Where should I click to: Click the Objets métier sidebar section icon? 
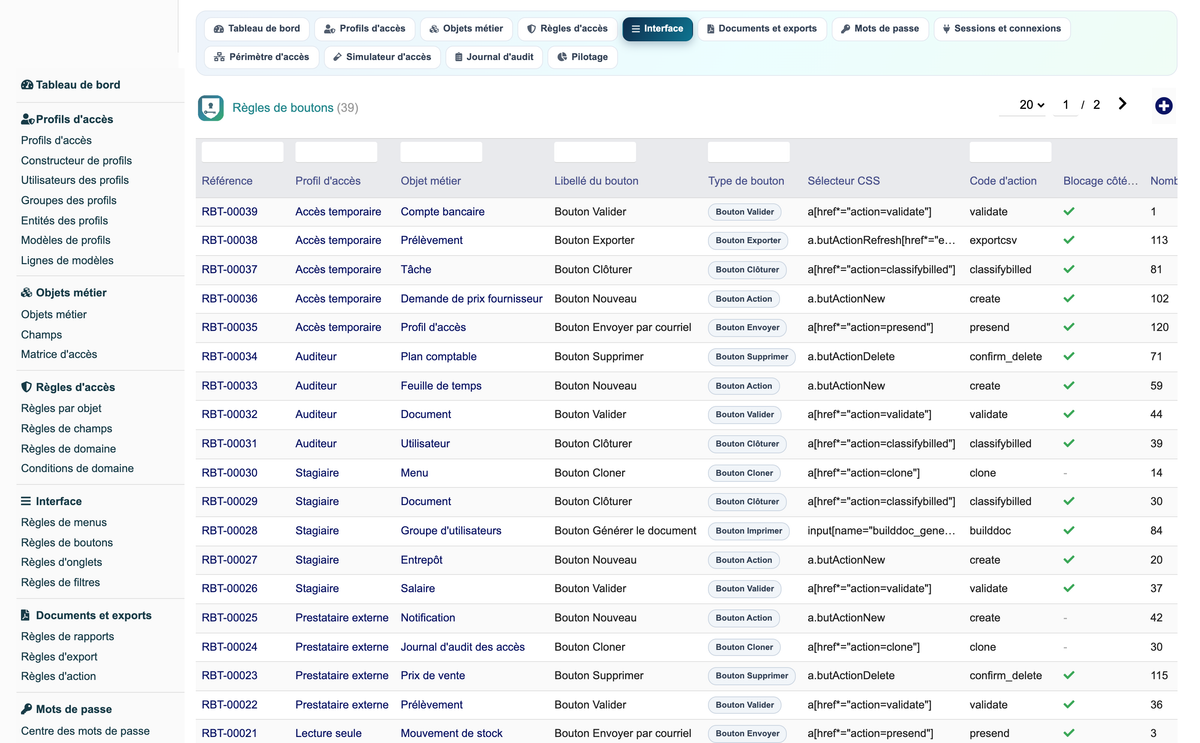coord(27,293)
